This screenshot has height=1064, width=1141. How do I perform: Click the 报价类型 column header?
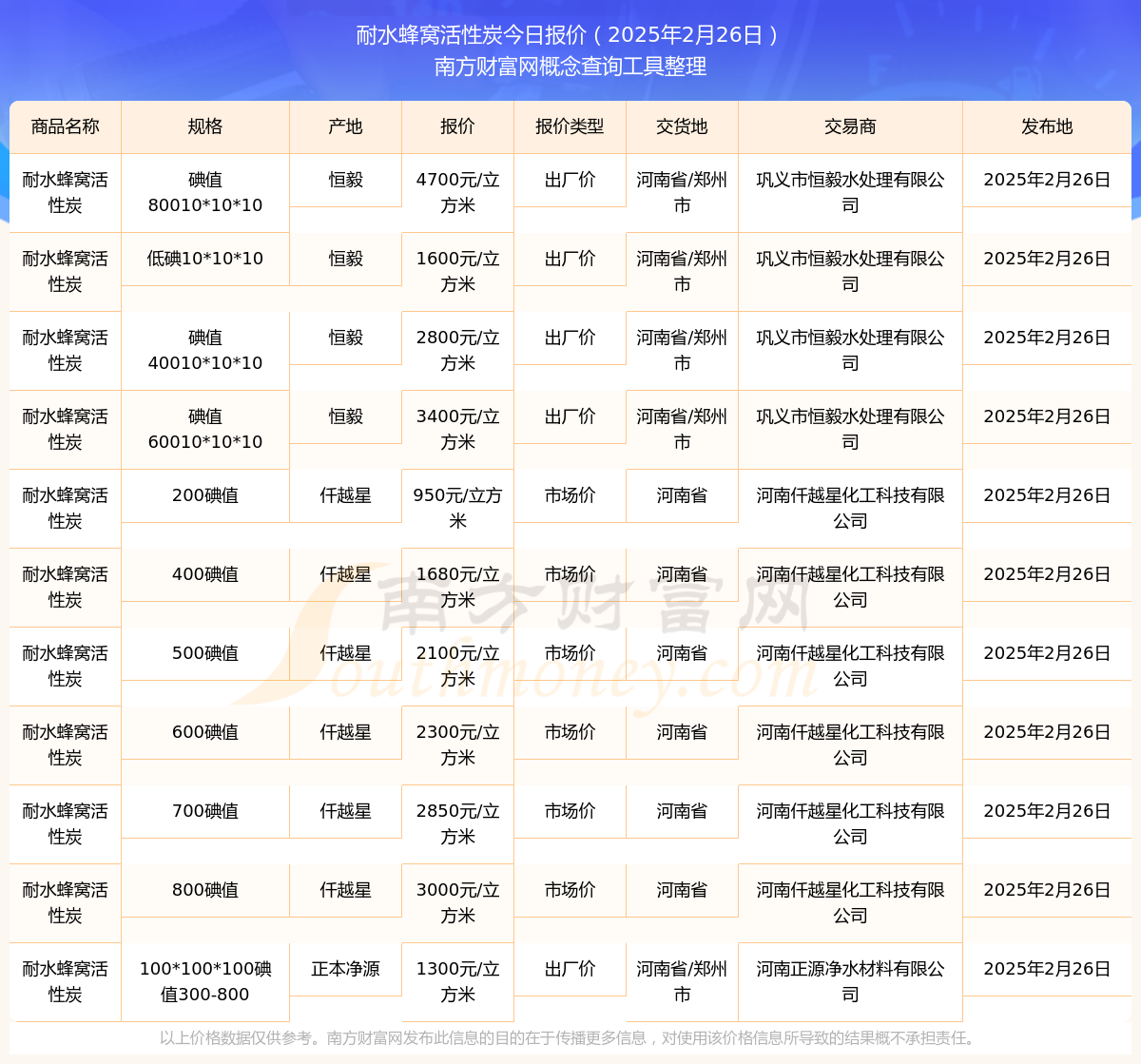pyautogui.click(x=570, y=126)
